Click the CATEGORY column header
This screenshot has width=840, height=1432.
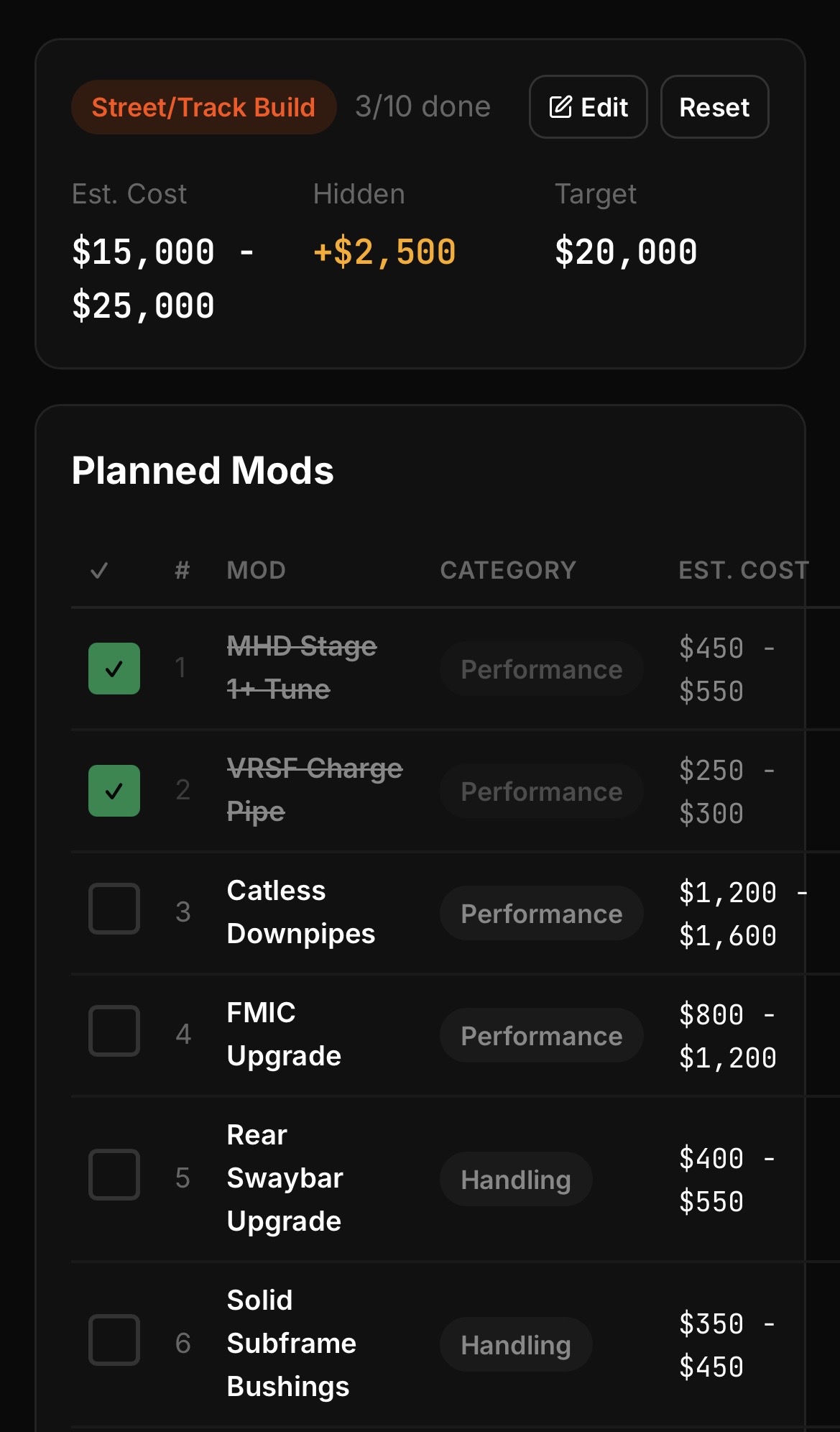[x=507, y=570]
